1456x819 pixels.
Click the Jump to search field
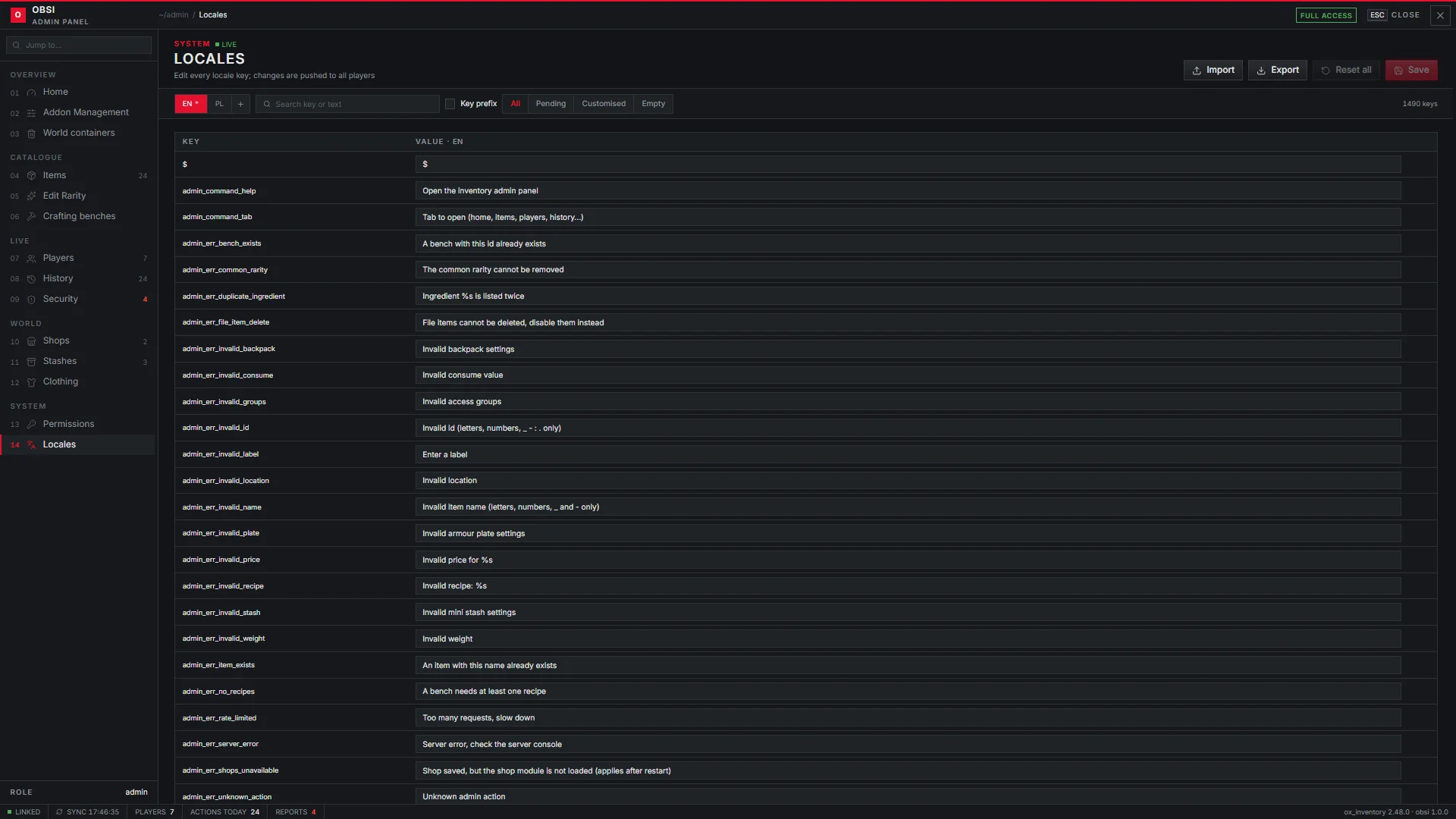(79, 45)
